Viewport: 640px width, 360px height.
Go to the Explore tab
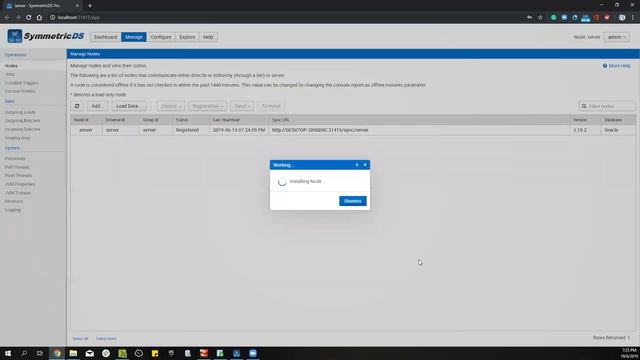pyautogui.click(x=187, y=37)
